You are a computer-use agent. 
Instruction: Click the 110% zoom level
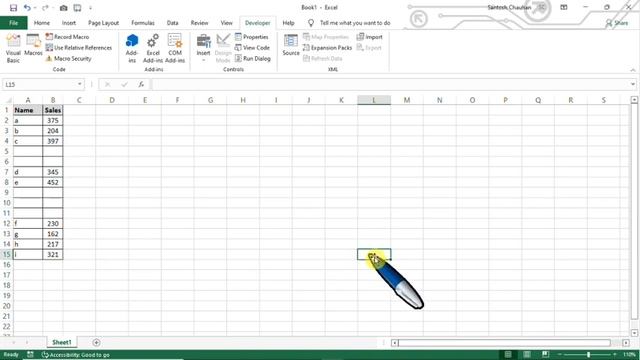(x=629, y=354)
